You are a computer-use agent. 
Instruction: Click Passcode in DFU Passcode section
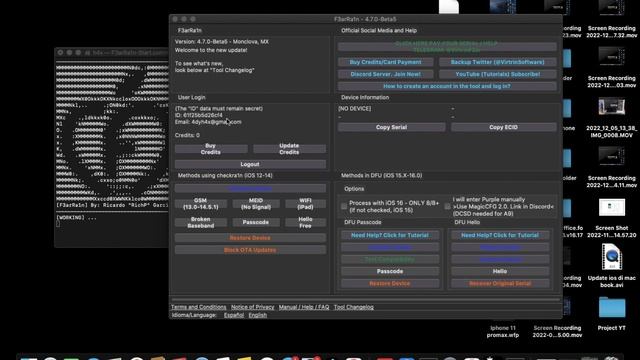pyautogui.click(x=390, y=271)
